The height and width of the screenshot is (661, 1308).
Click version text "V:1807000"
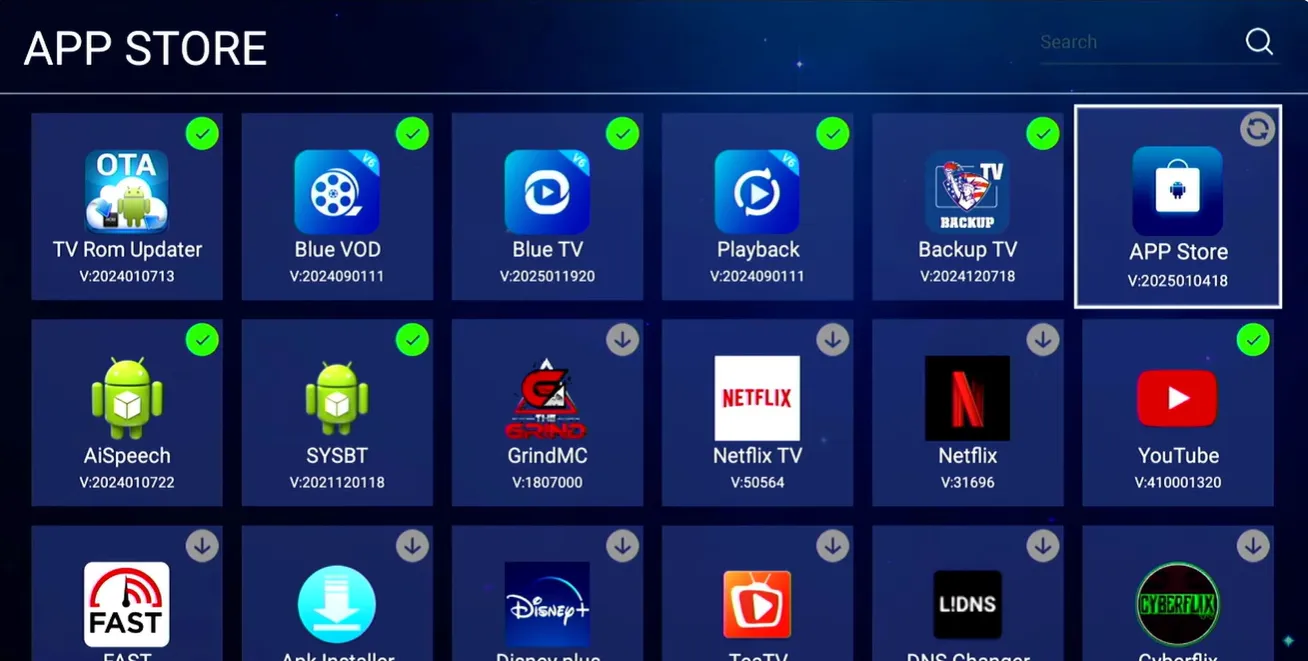[x=547, y=483]
